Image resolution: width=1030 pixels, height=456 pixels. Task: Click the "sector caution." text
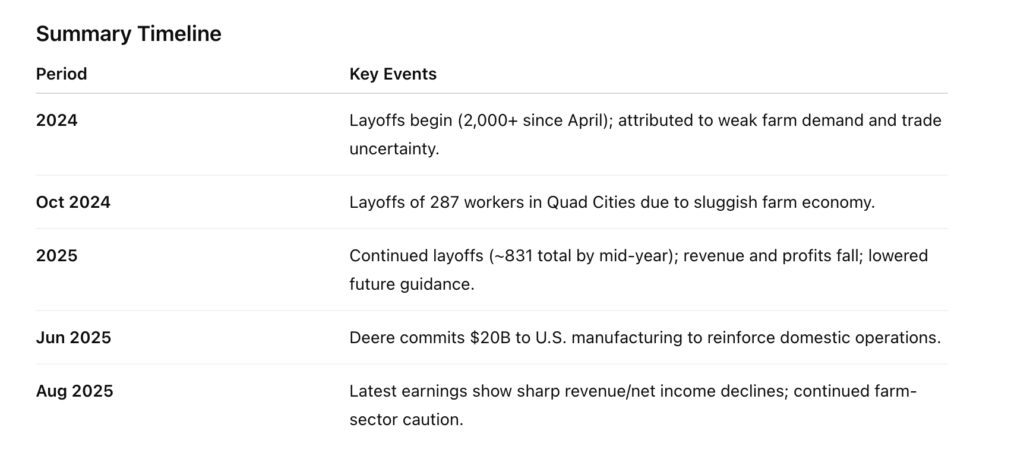(406, 419)
